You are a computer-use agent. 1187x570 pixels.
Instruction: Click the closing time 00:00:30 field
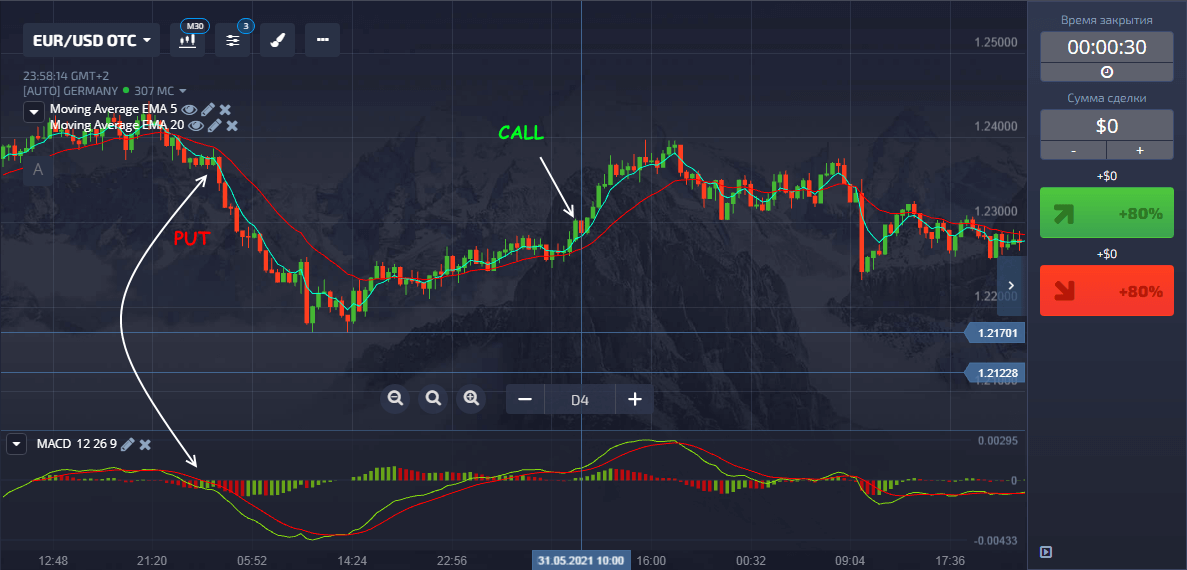tap(1106, 47)
